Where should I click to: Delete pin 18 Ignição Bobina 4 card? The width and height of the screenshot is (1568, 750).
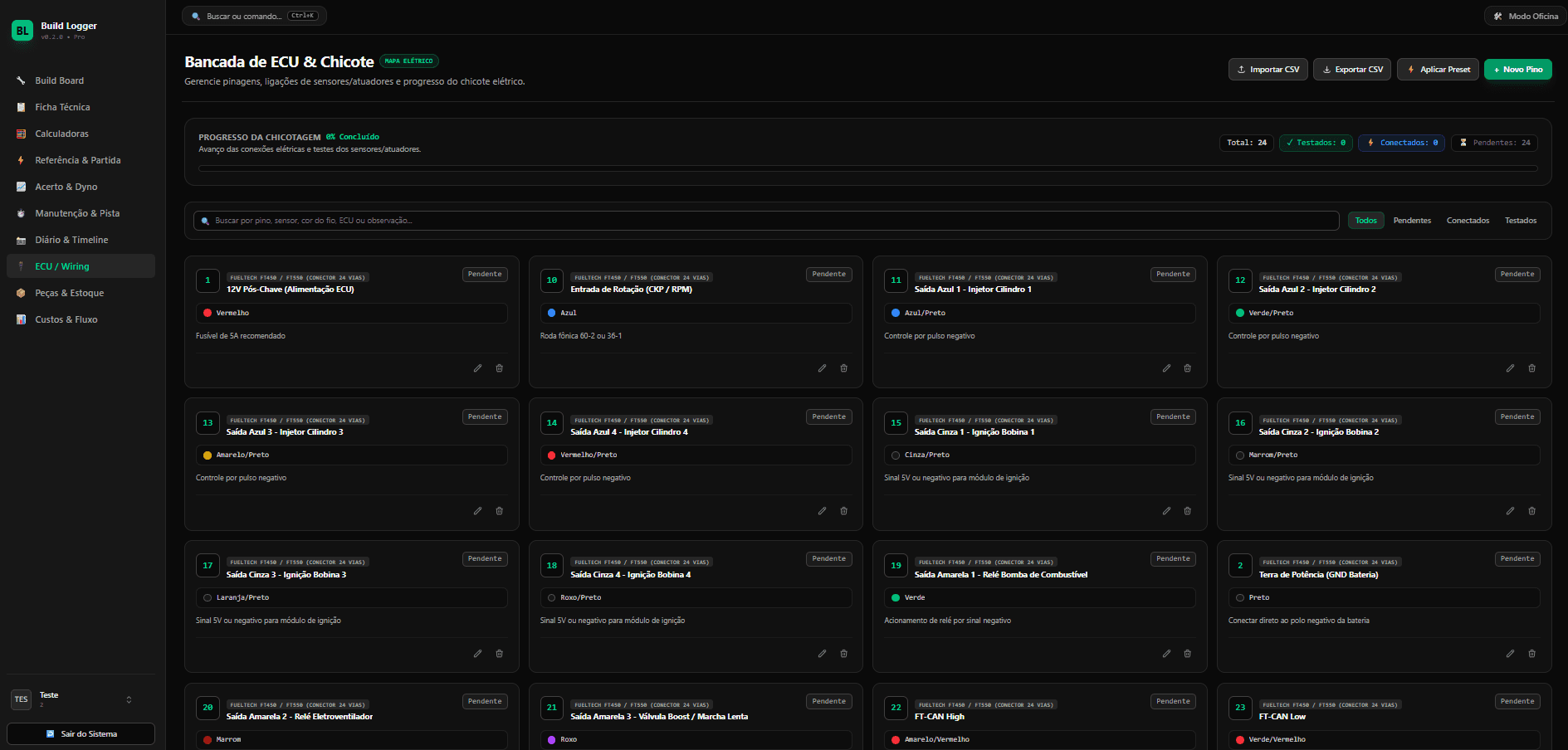844,654
